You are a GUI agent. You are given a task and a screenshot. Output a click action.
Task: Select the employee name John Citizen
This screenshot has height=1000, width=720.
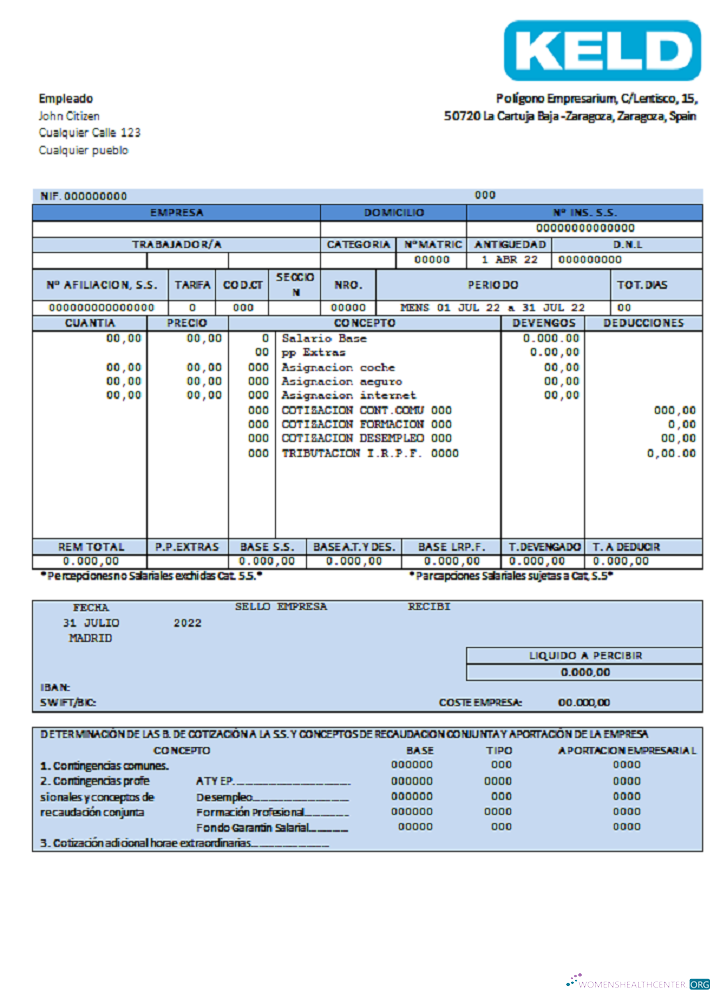pos(69,116)
